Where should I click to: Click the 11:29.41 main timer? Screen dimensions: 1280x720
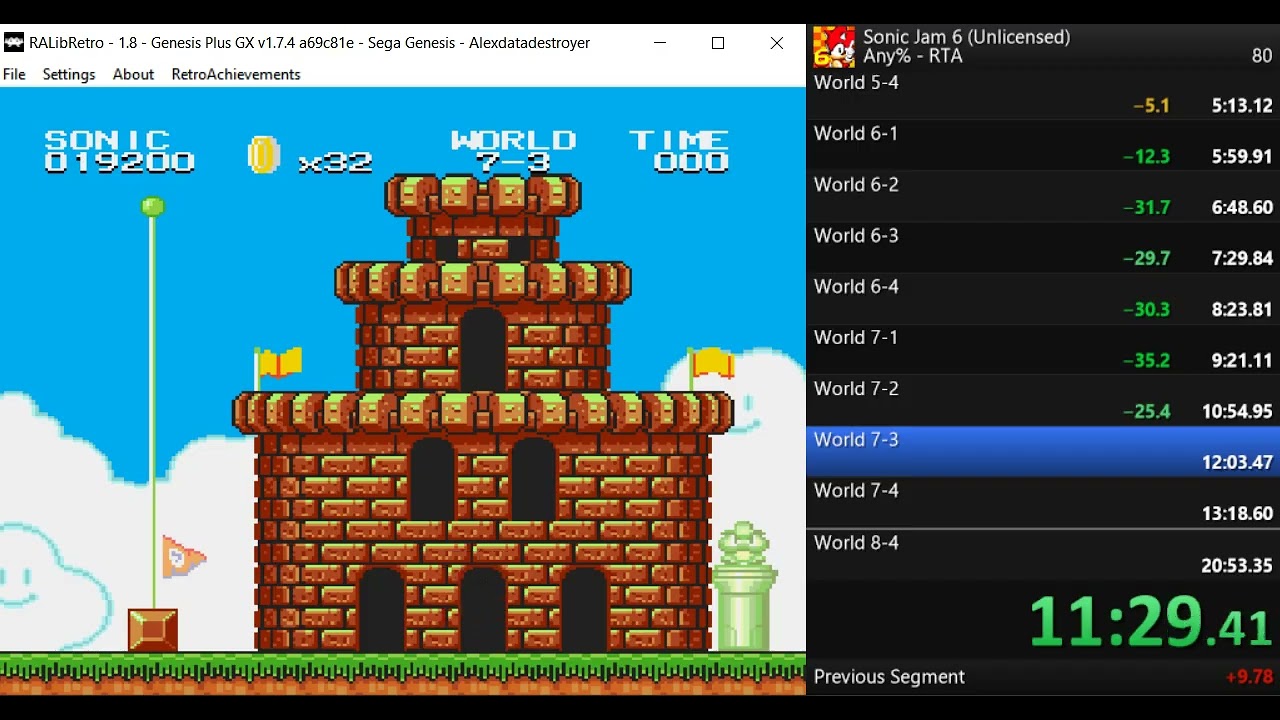click(x=1151, y=620)
